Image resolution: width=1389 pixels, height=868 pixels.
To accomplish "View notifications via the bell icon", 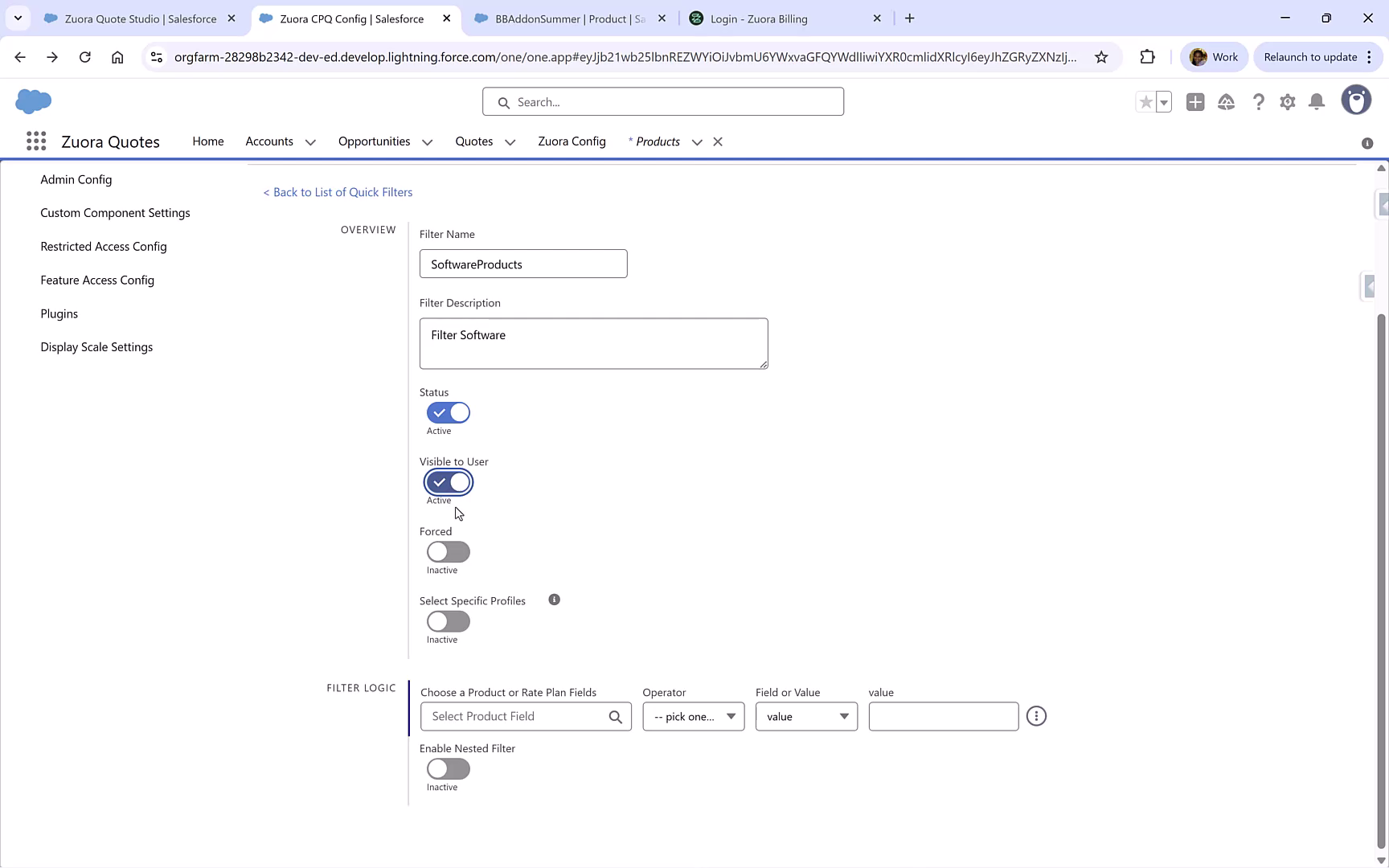I will (x=1317, y=102).
